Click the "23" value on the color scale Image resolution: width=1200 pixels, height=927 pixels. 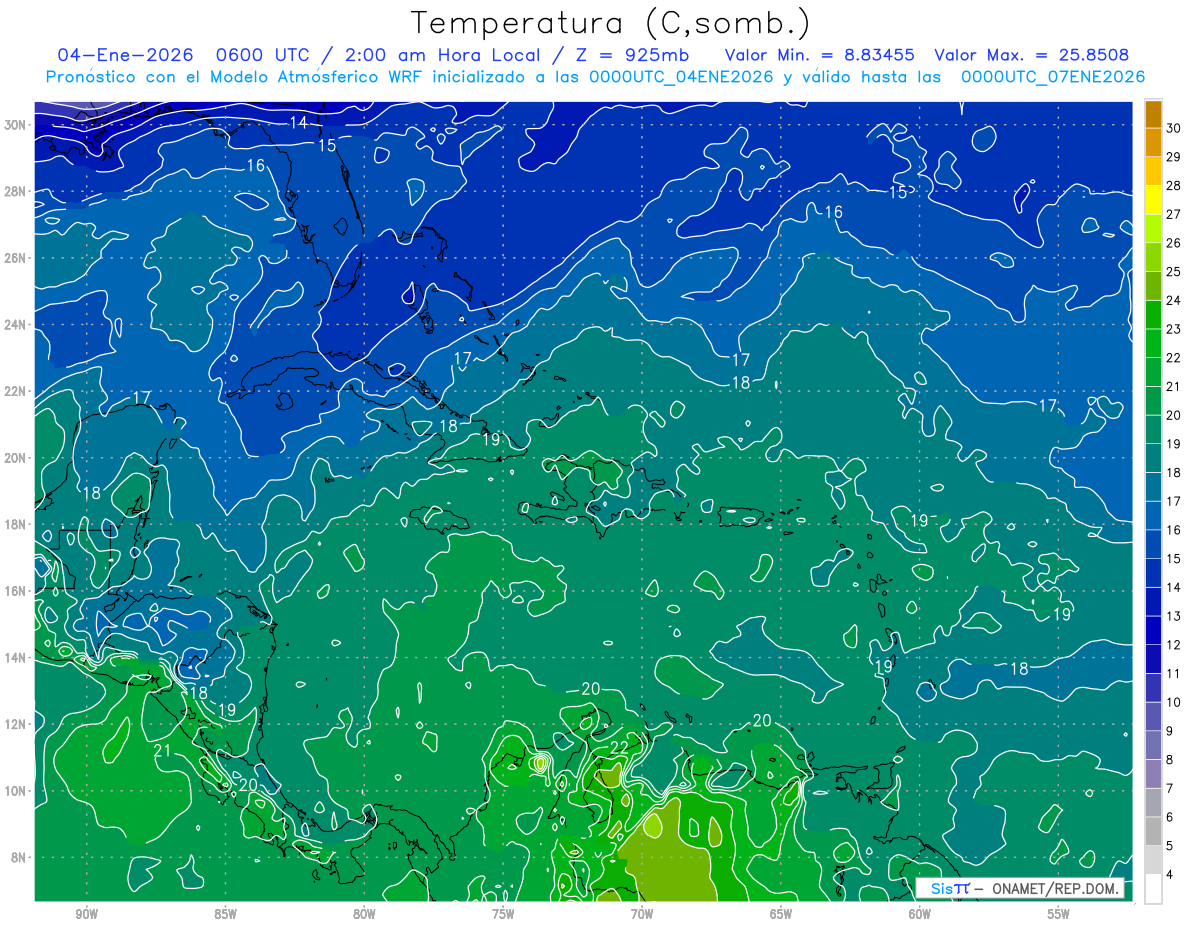(1174, 329)
